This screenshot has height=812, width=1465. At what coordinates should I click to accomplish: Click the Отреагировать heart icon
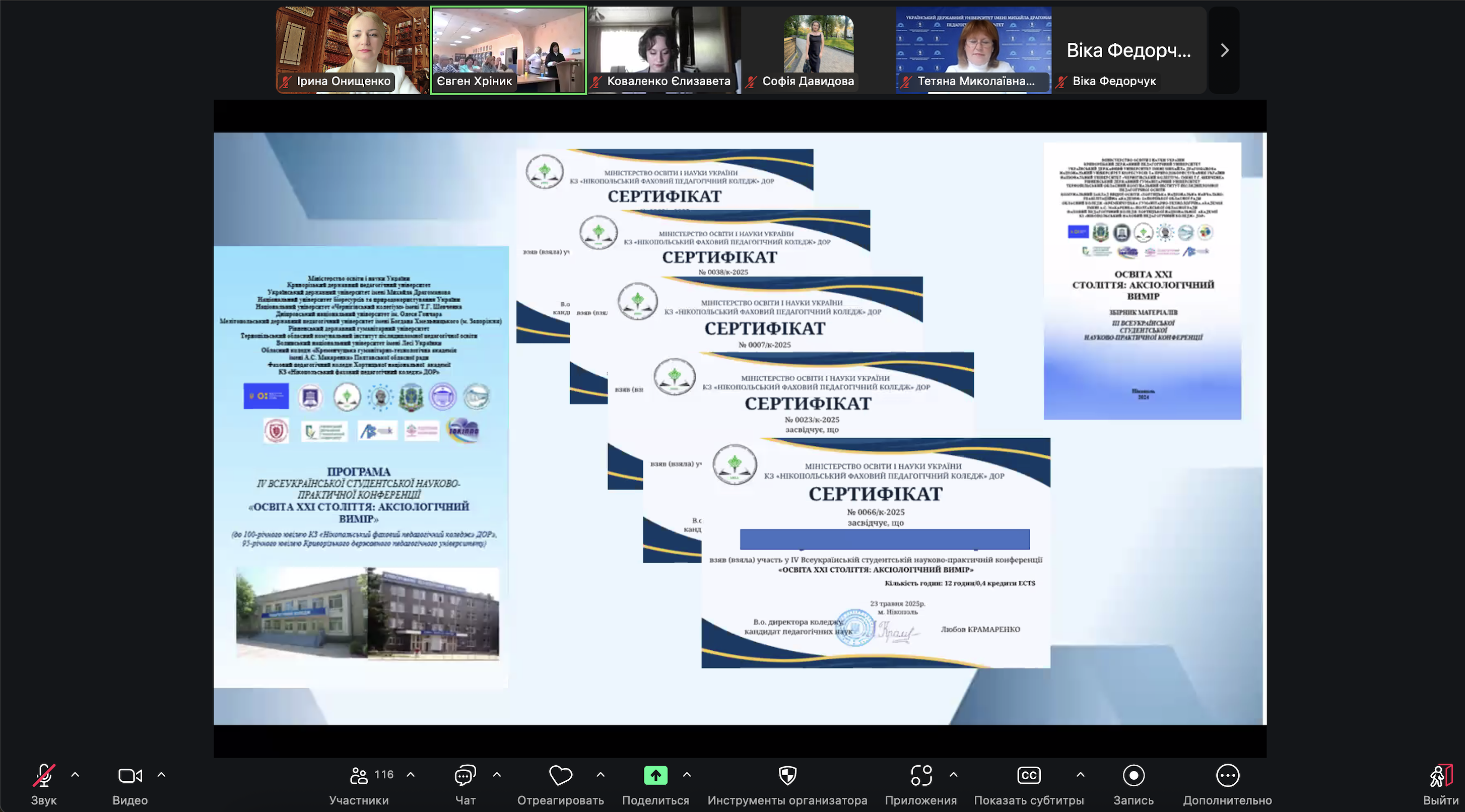click(560, 776)
